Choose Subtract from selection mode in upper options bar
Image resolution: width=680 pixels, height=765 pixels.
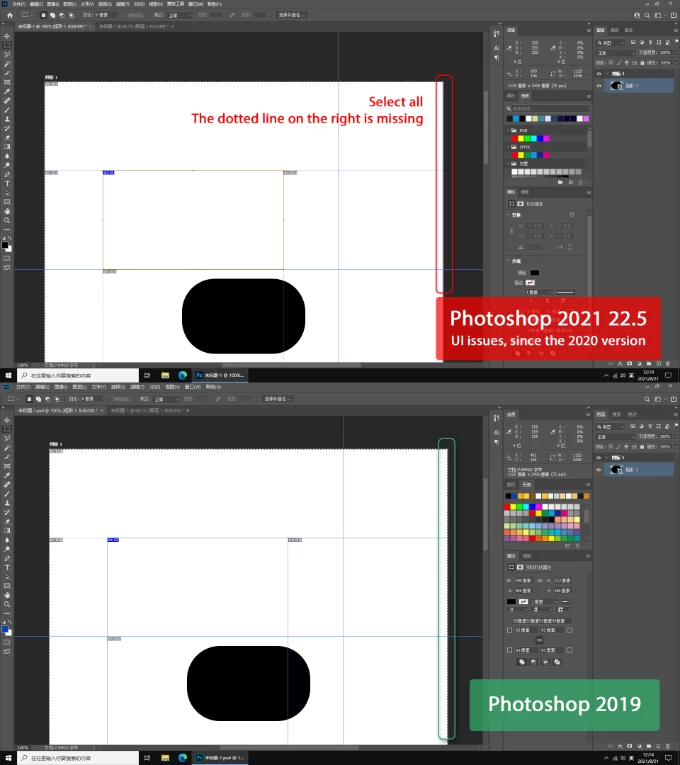click(61, 15)
